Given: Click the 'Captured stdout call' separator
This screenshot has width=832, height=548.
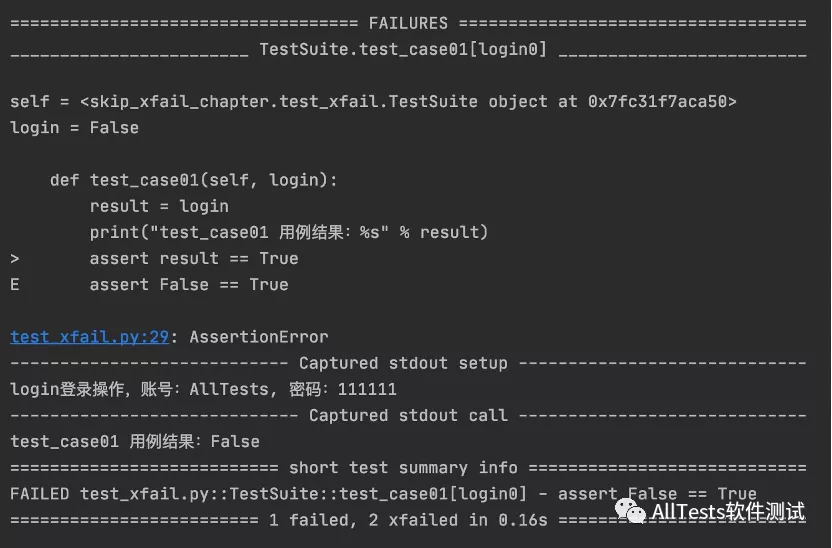Looking at the screenshot, I should pyautogui.click(x=407, y=415).
